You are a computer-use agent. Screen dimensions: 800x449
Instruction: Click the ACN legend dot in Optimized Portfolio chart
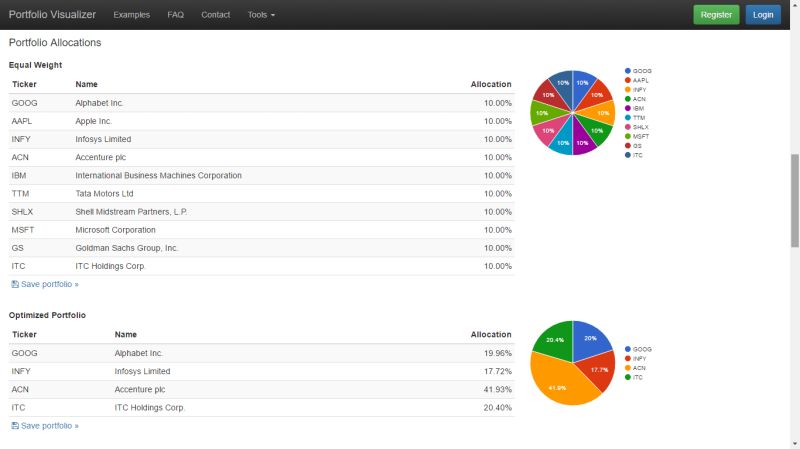click(628, 368)
